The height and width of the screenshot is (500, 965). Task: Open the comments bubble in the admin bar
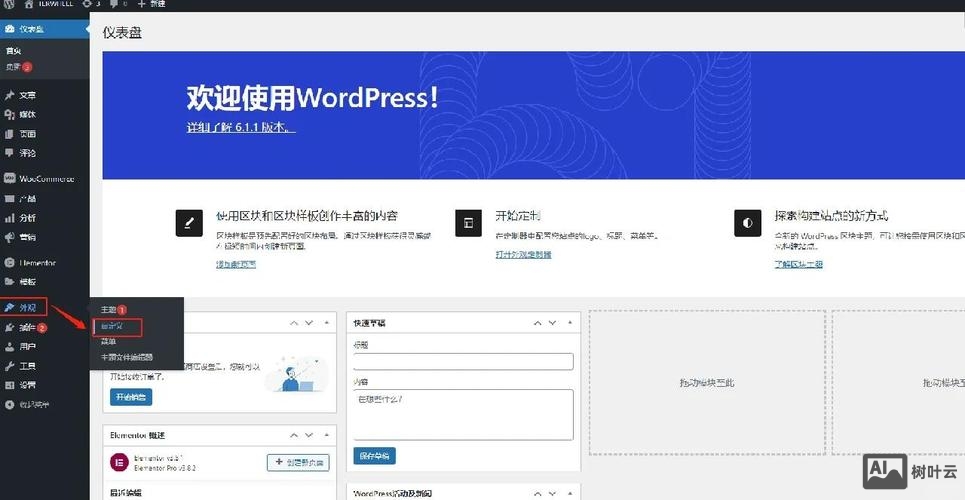[x=118, y=4]
